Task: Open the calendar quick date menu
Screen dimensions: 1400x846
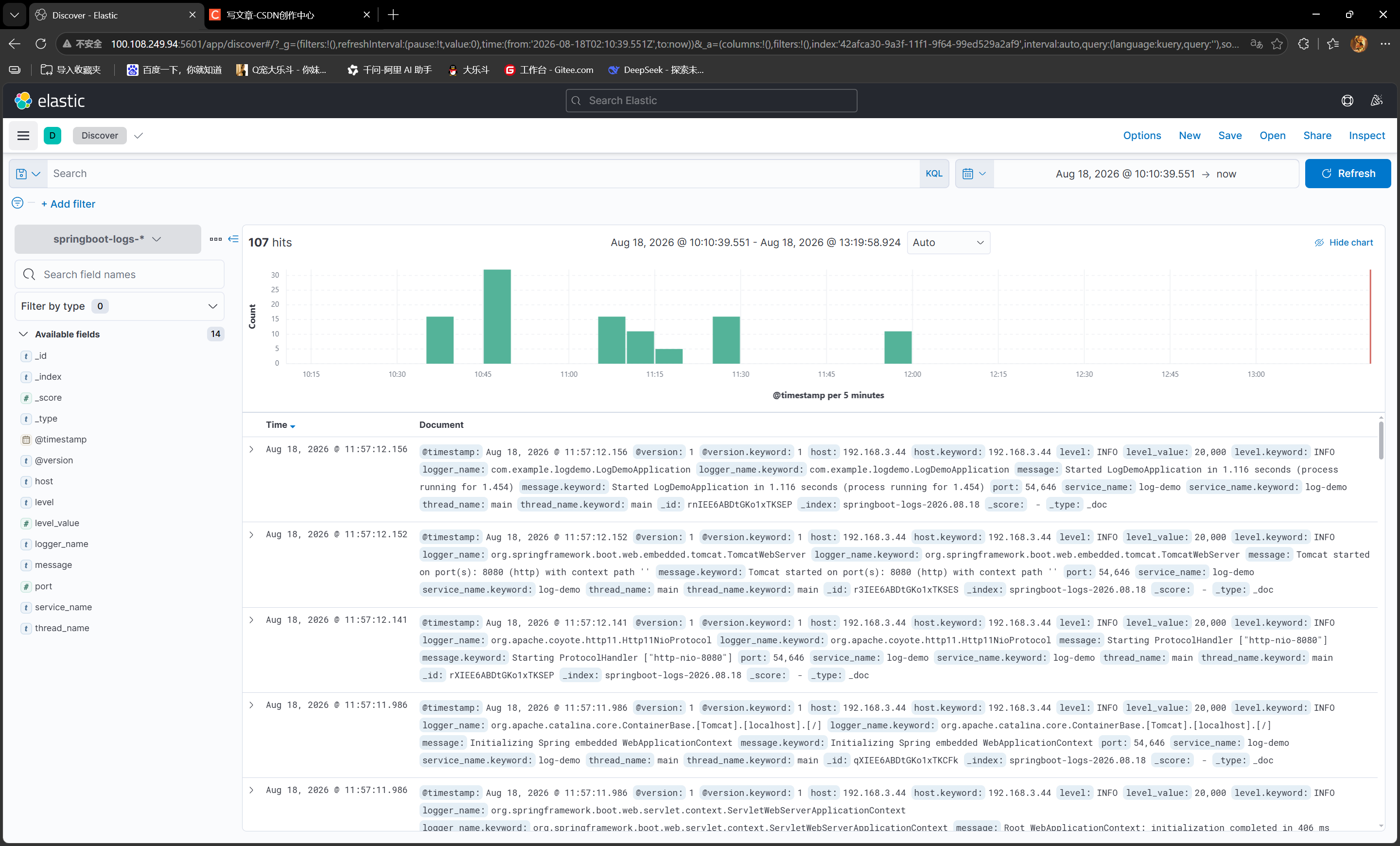Action: (x=974, y=174)
